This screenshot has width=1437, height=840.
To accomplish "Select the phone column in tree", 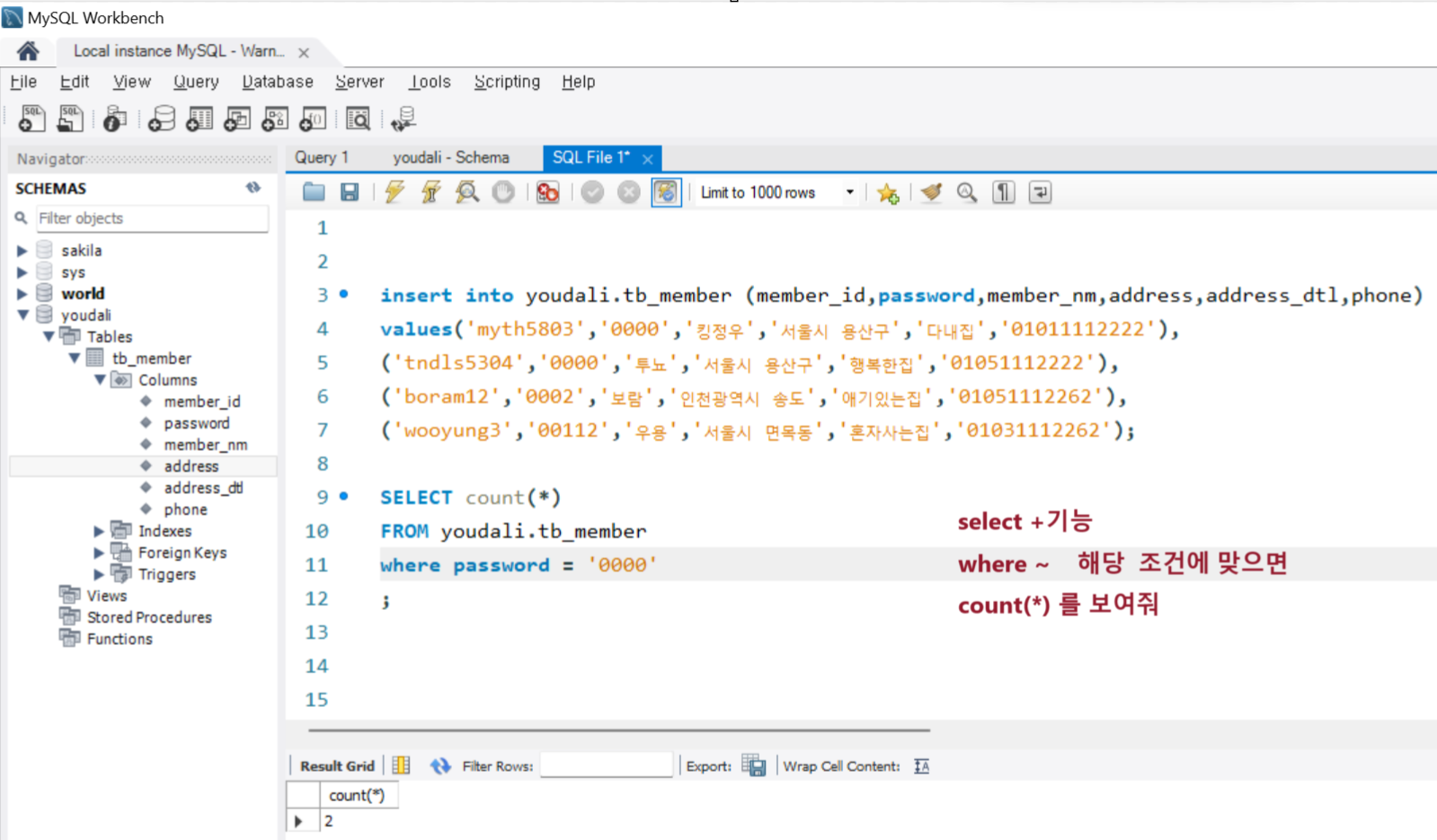I will tap(185, 509).
